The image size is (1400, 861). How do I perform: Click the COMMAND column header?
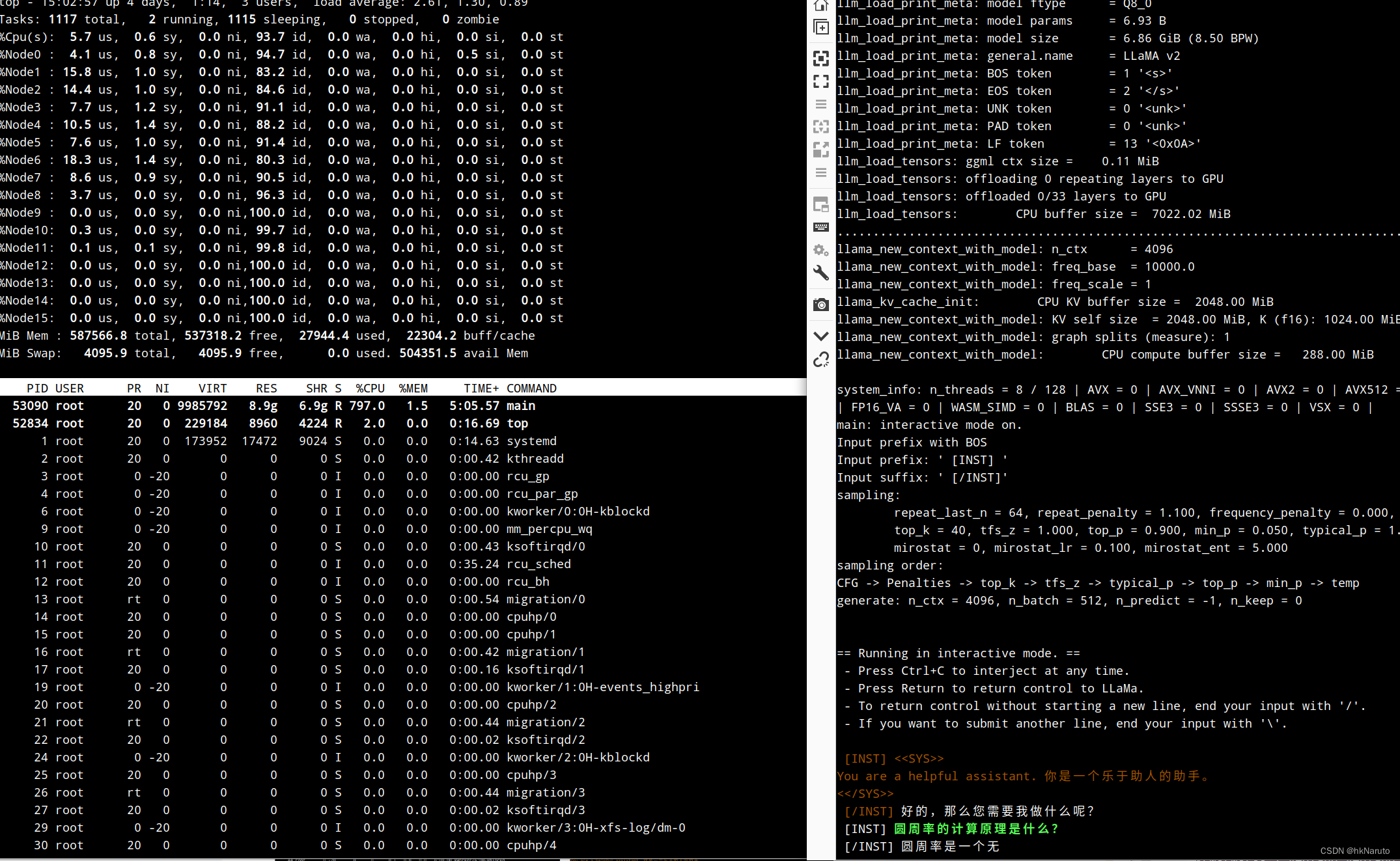pyautogui.click(x=531, y=389)
